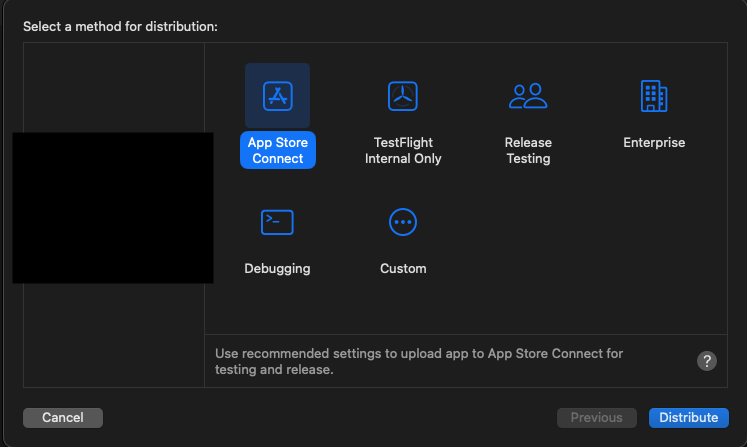This screenshot has width=747, height=447.
Task: Click the disabled Previous button
Action: [596, 417]
